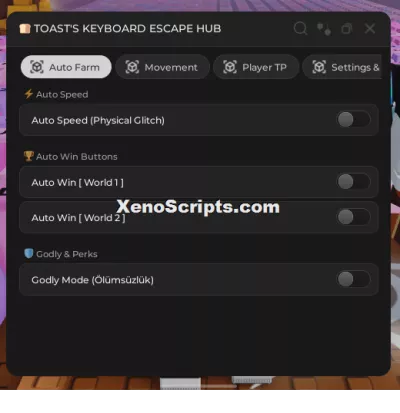Click the lightning bolt Auto Speed icon

(29, 94)
